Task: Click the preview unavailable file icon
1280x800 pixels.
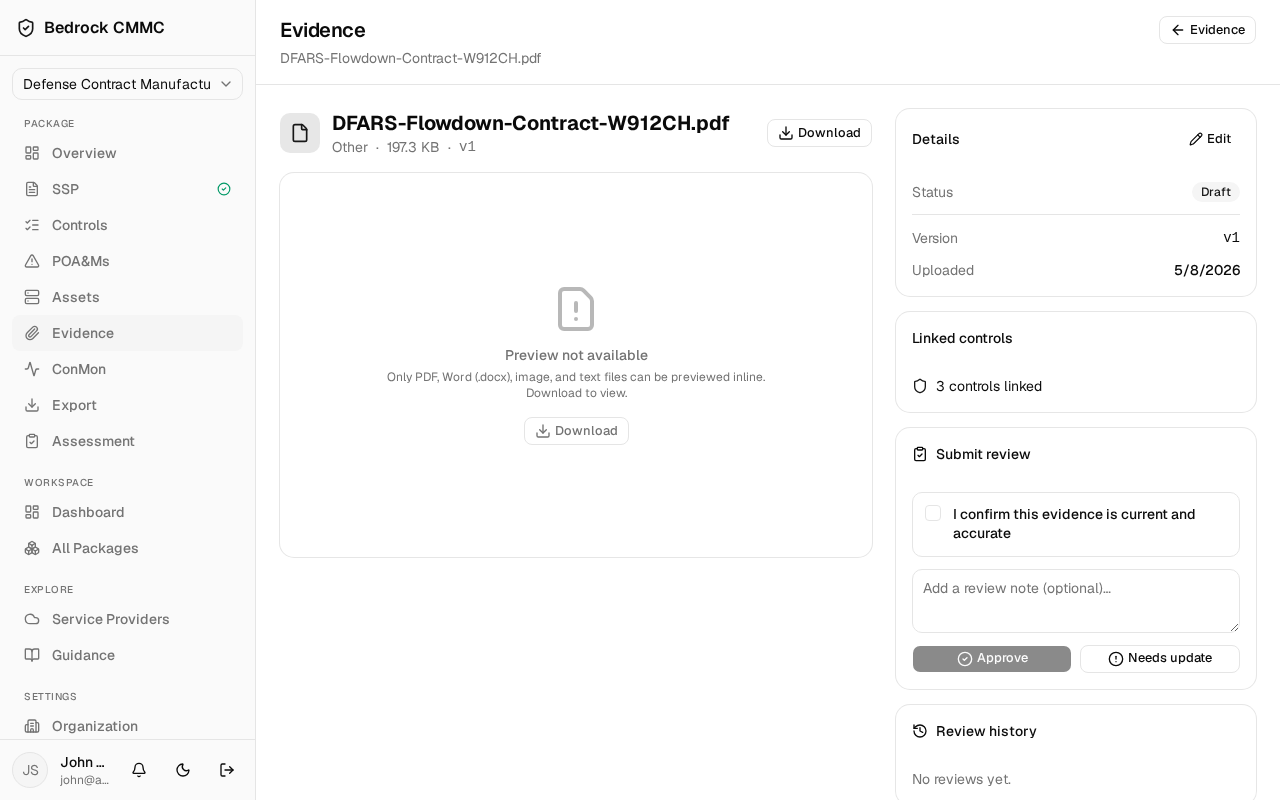Action: 576,309
